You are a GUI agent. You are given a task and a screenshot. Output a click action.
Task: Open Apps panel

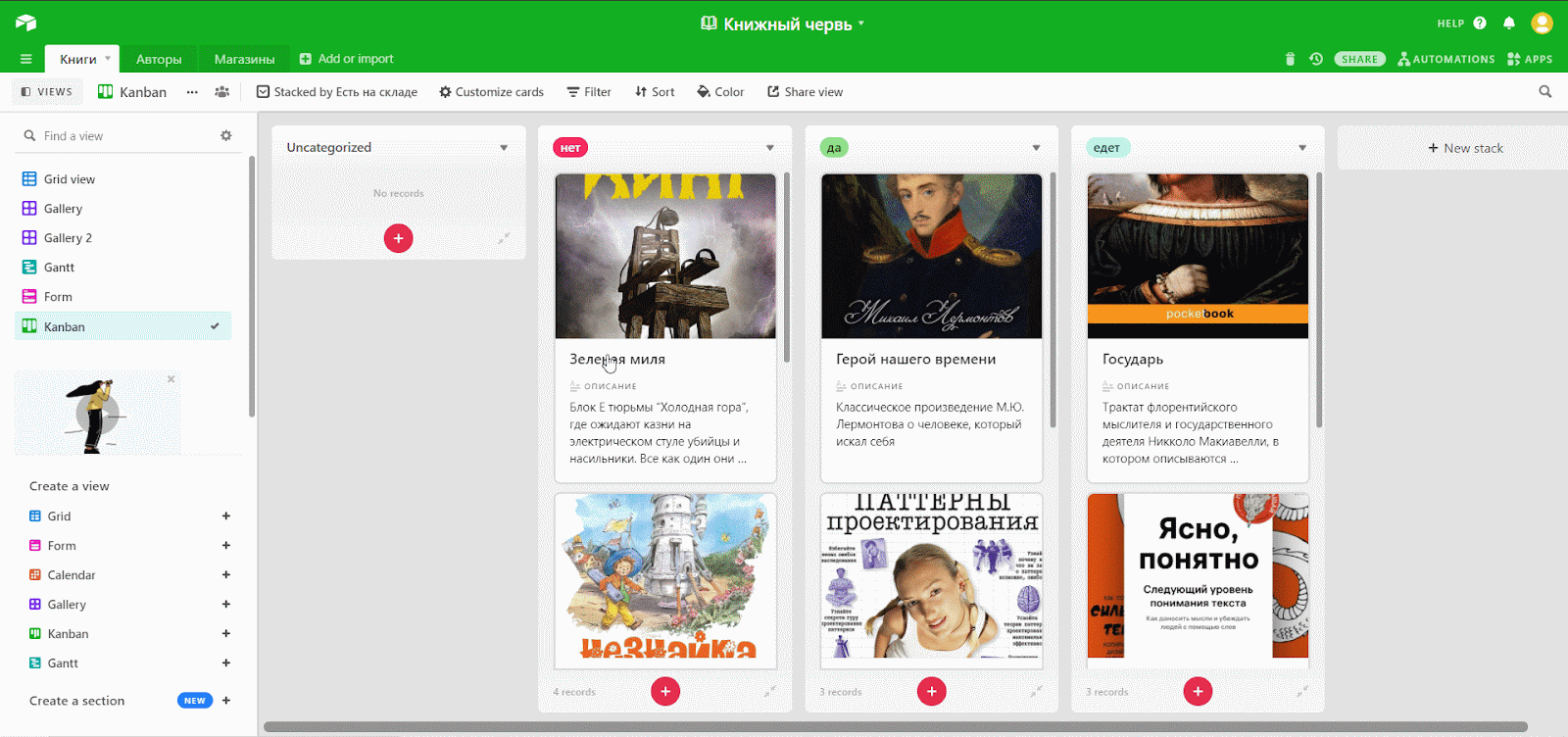coord(1530,59)
